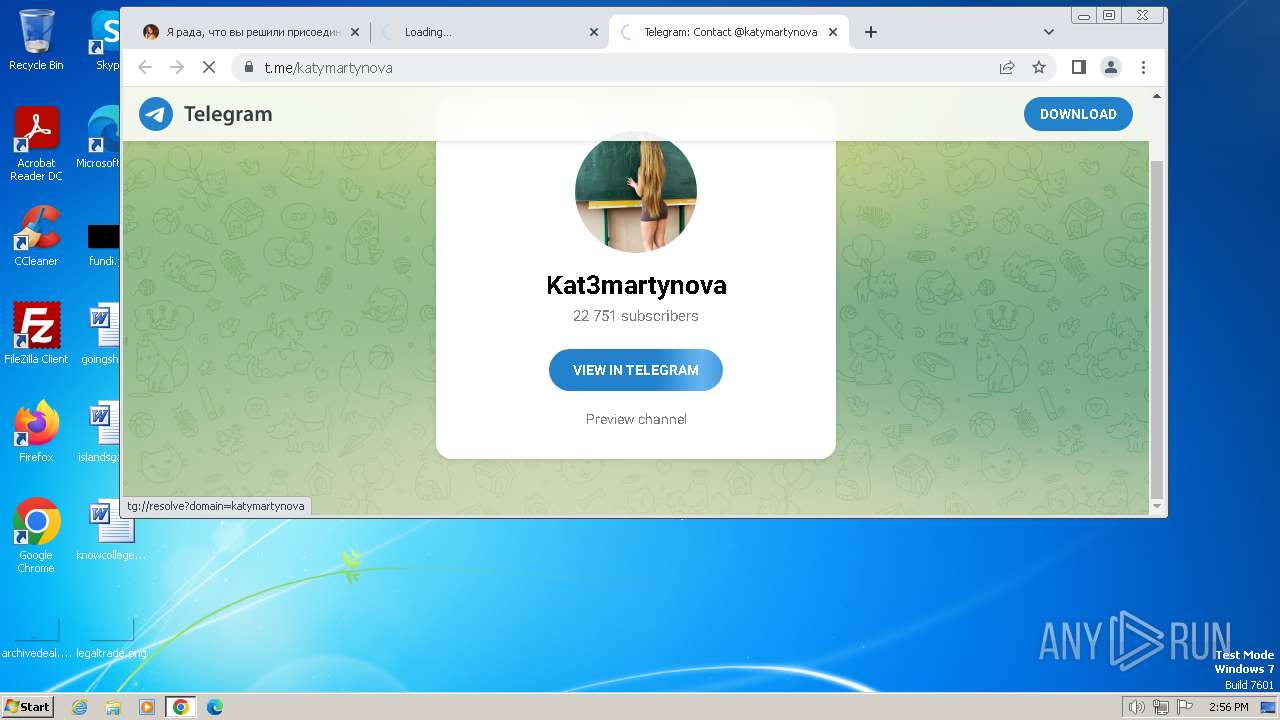Open FileZilla Client desktop icon
This screenshot has height=720, width=1280.
coord(36,333)
